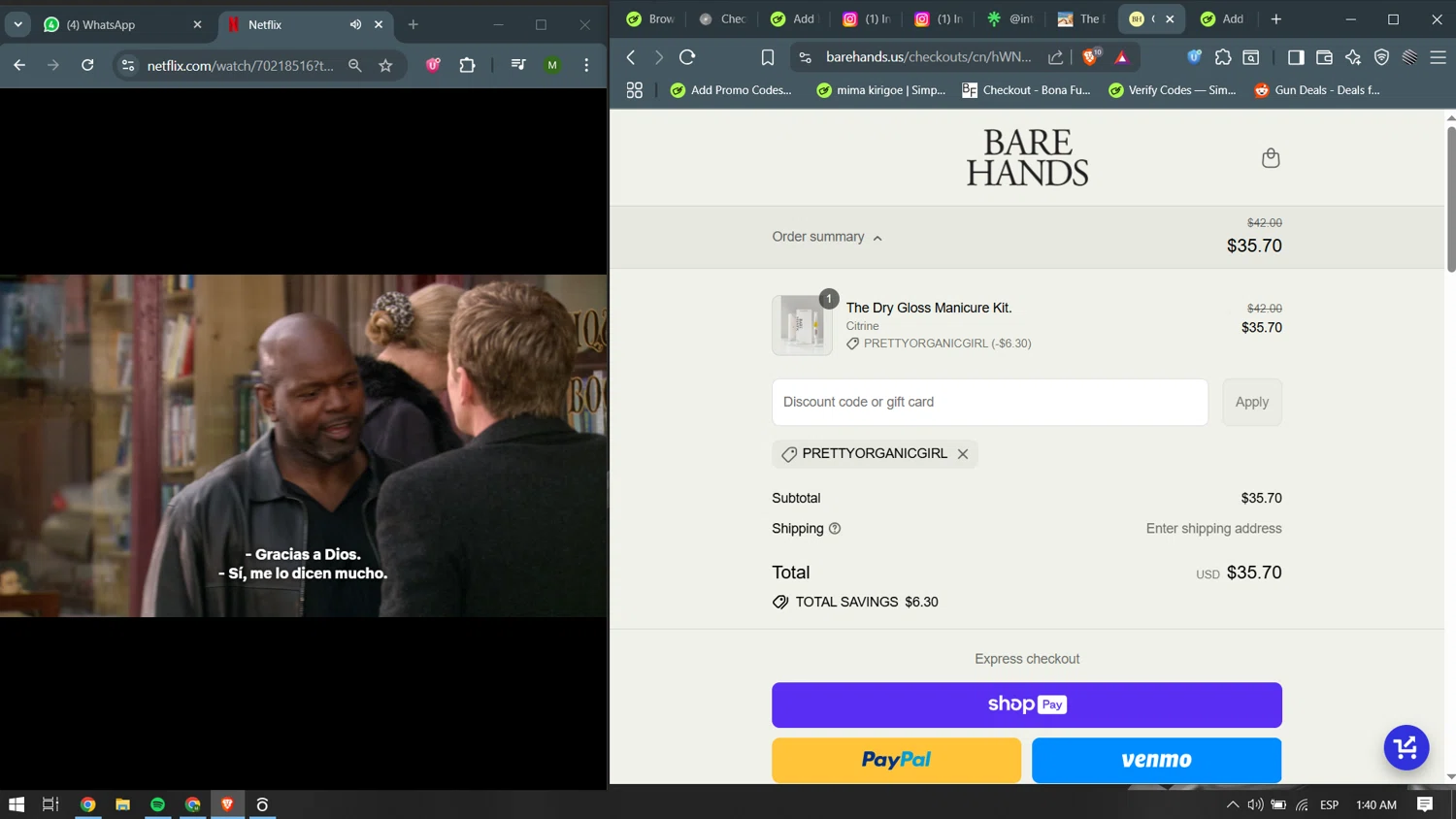Open Chrome extensions puzzle icon
The height and width of the screenshot is (819, 1456).
click(x=467, y=65)
